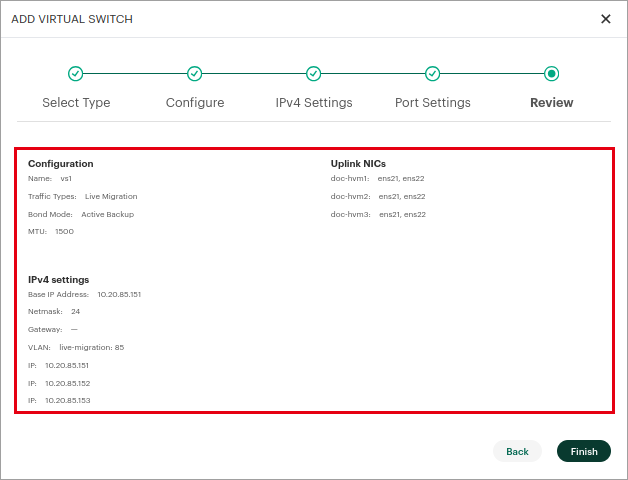This screenshot has width=628, height=480.
Task: Go to the Select Type step label
Action: coord(76,103)
